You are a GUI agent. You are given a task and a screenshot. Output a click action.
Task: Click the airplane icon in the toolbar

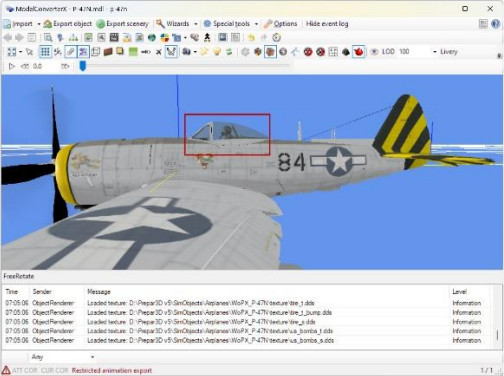coord(159,52)
